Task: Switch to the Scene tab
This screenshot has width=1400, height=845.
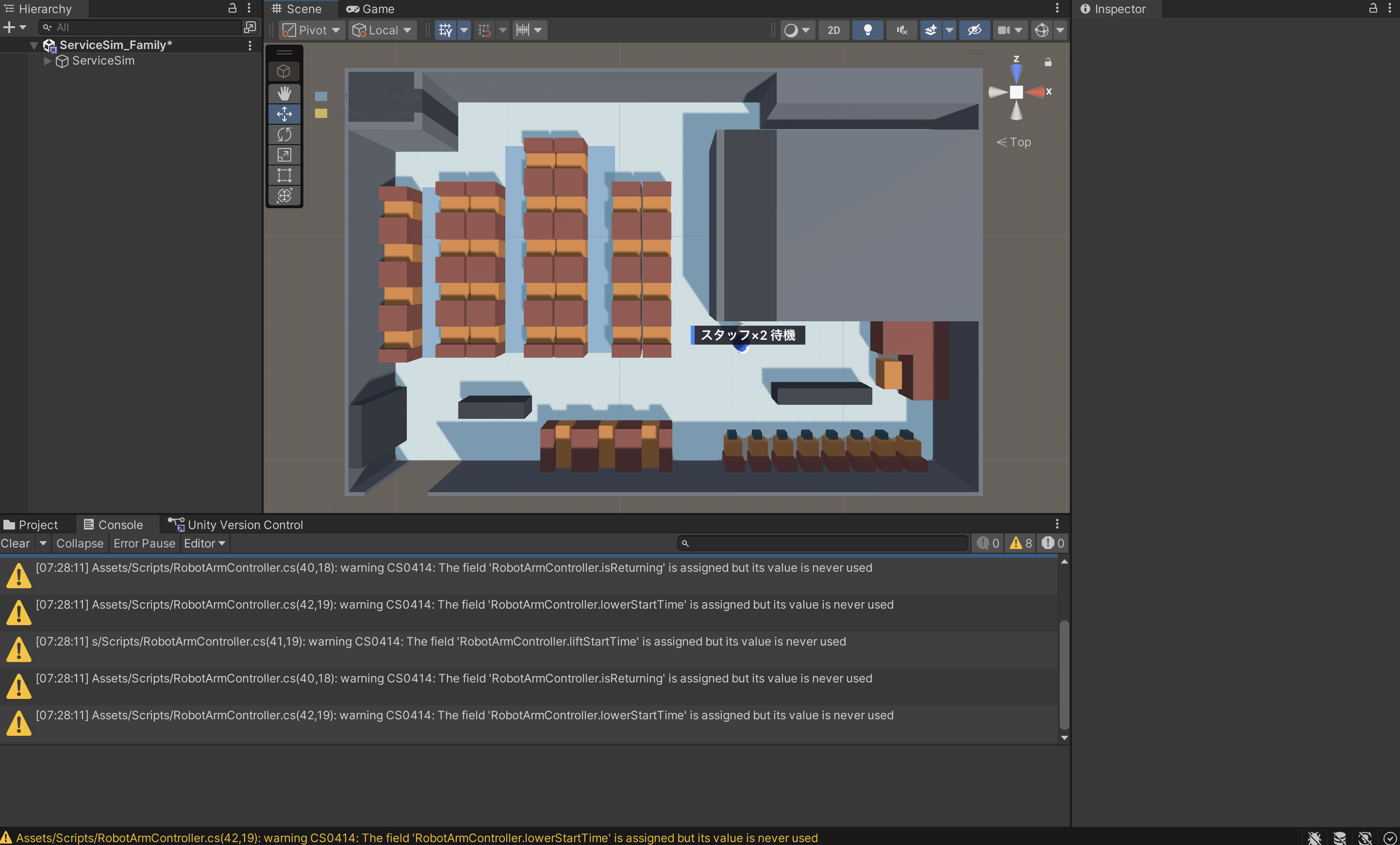Action: (297, 9)
